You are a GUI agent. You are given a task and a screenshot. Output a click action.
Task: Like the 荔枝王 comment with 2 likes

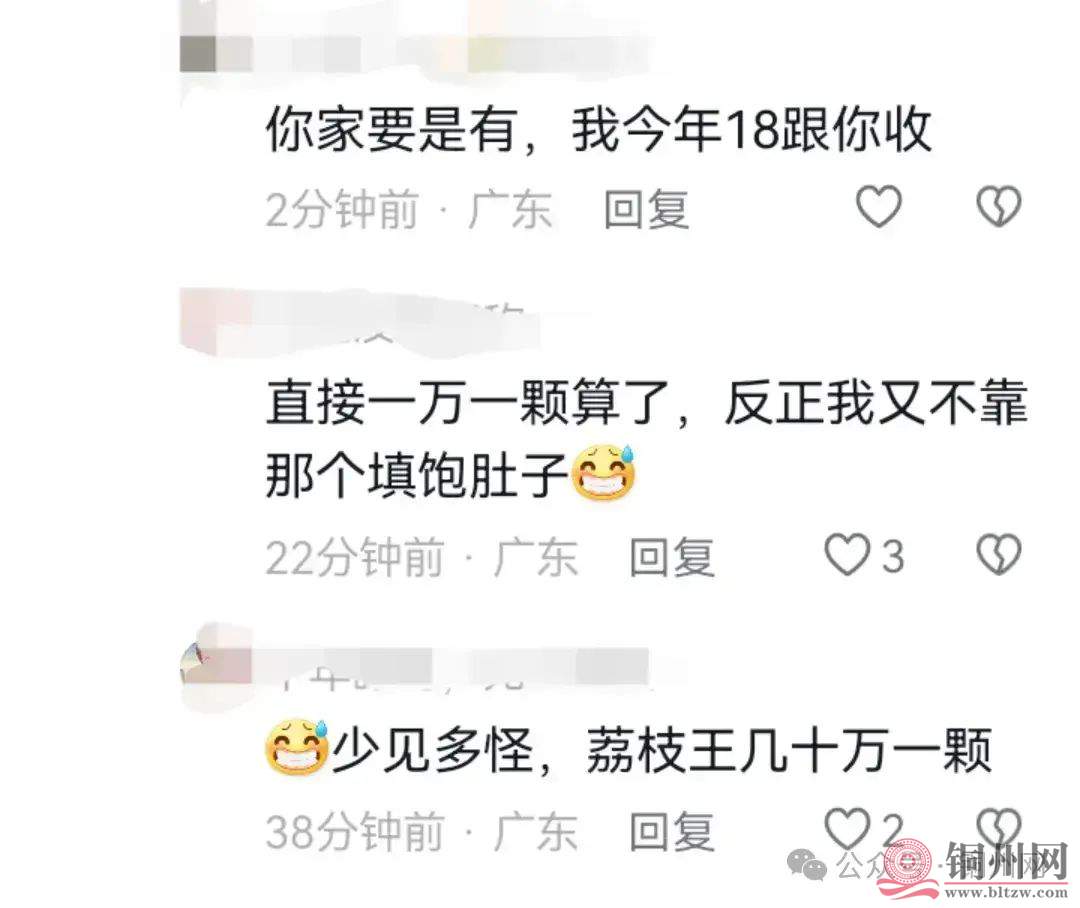(848, 828)
